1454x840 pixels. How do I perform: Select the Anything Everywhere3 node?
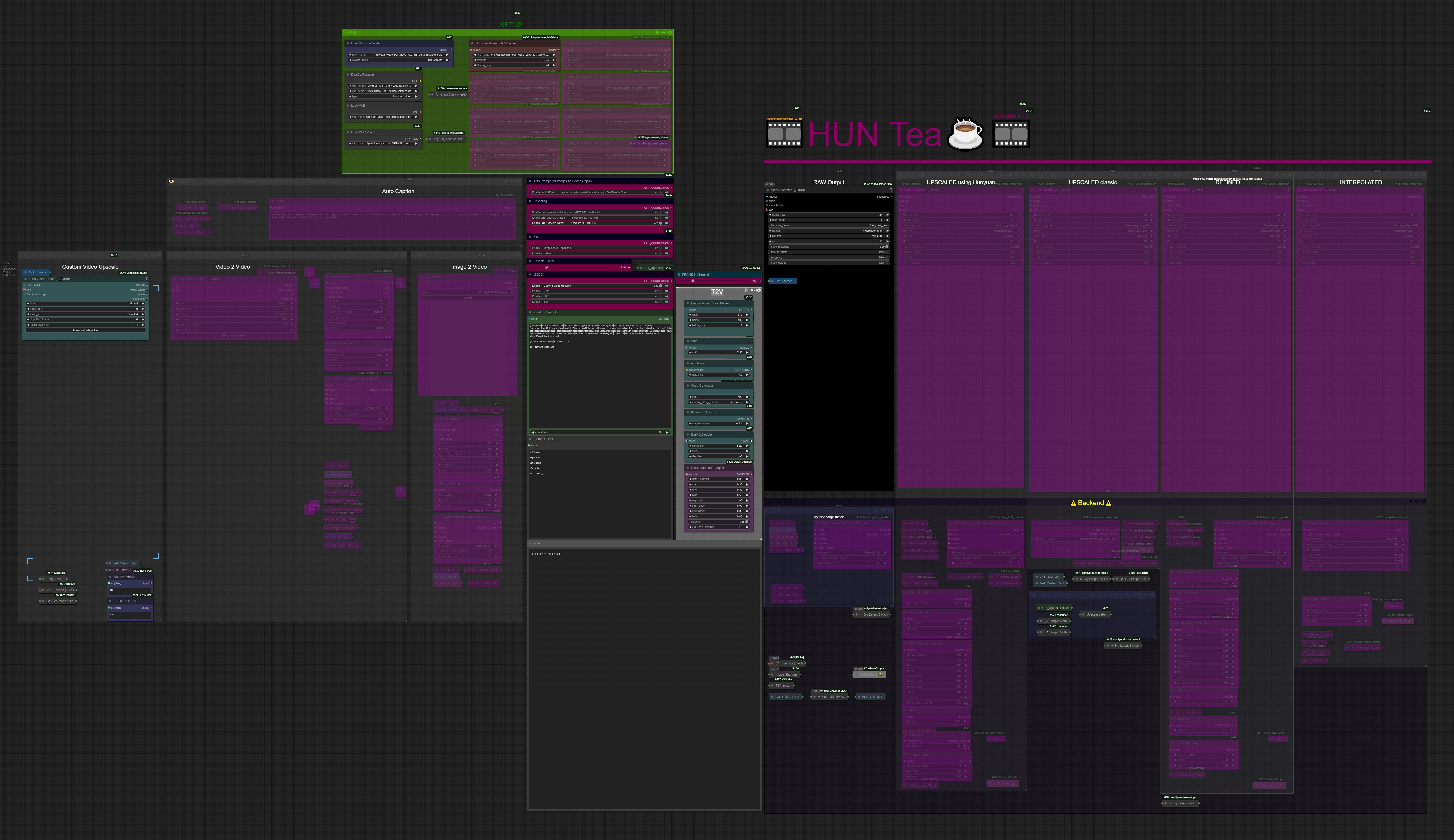449,95
